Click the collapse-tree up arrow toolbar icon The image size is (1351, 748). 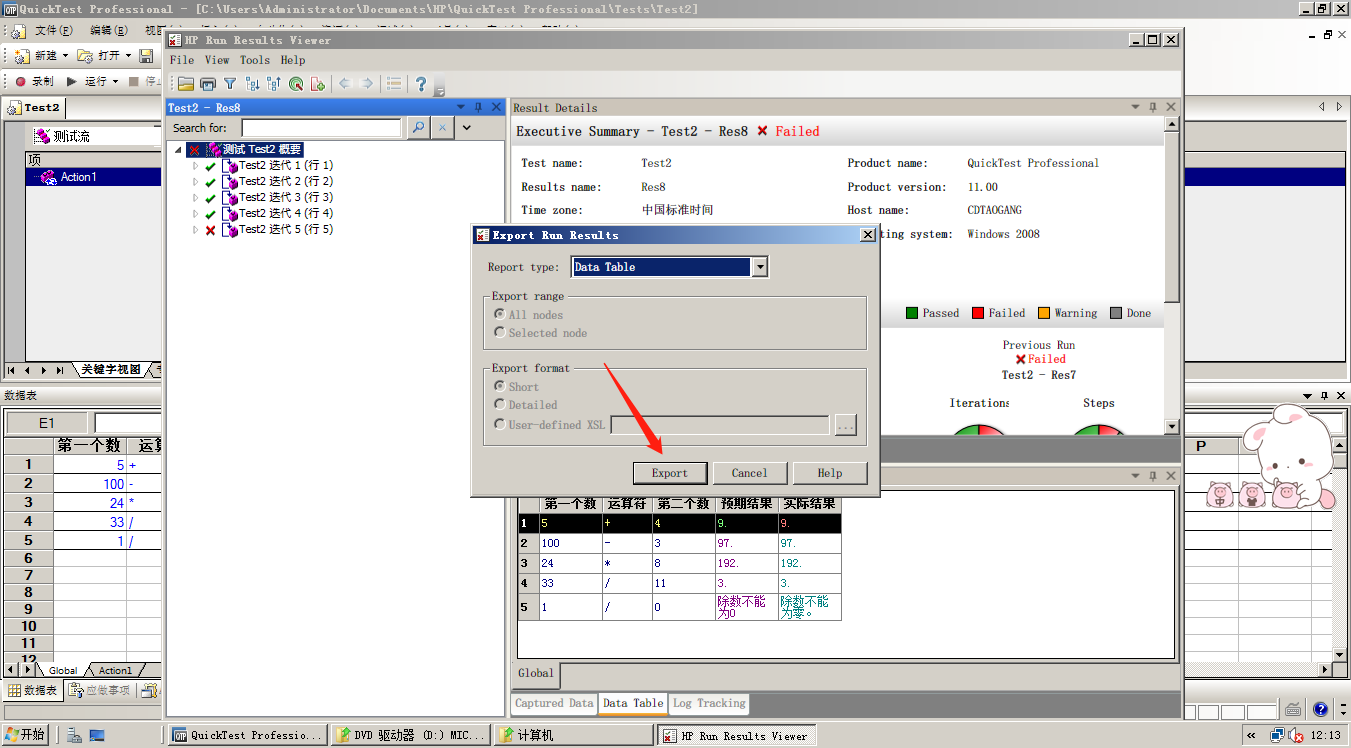click(274, 84)
